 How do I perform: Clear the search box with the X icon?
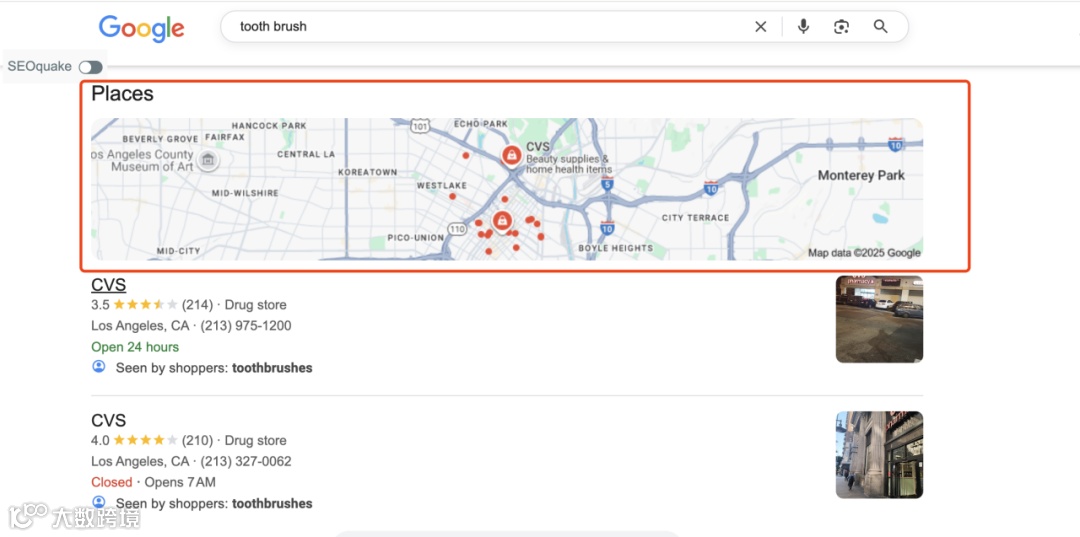pyautogui.click(x=760, y=27)
